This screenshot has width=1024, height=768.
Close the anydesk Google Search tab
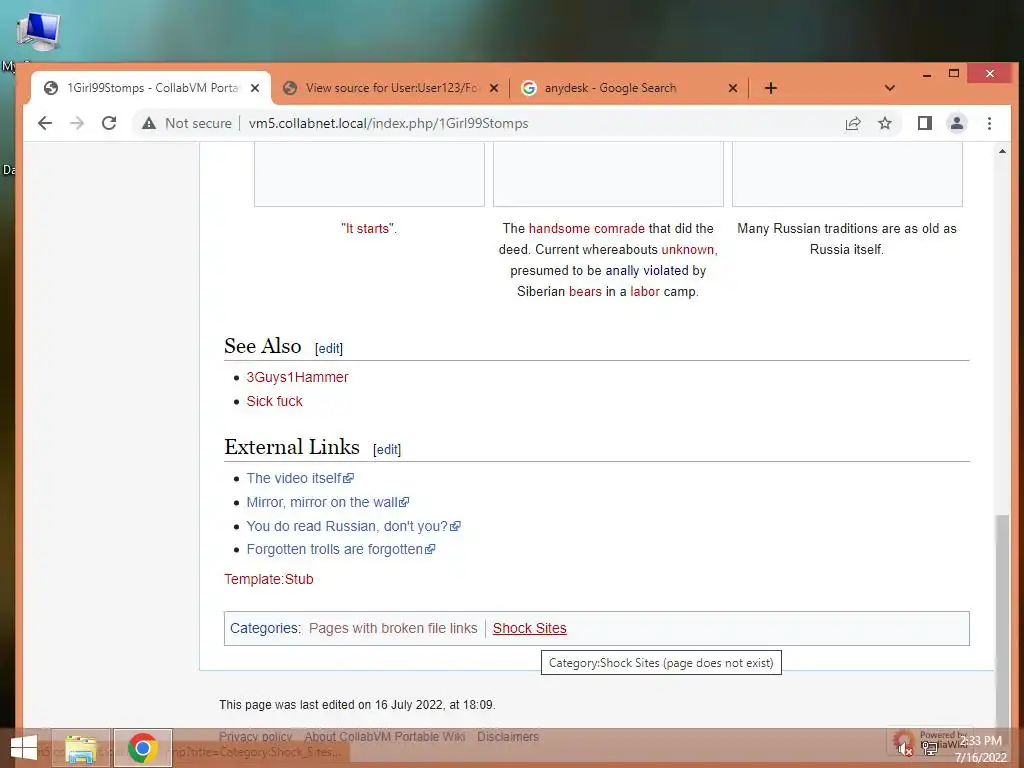pyautogui.click(x=733, y=88)
